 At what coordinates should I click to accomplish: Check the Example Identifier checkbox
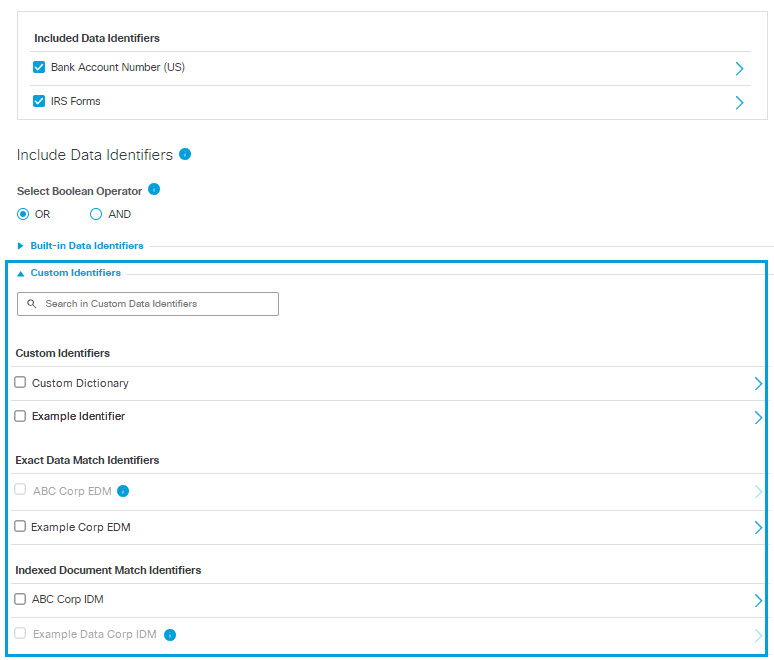pyautogui.click(x=20, y=416)
